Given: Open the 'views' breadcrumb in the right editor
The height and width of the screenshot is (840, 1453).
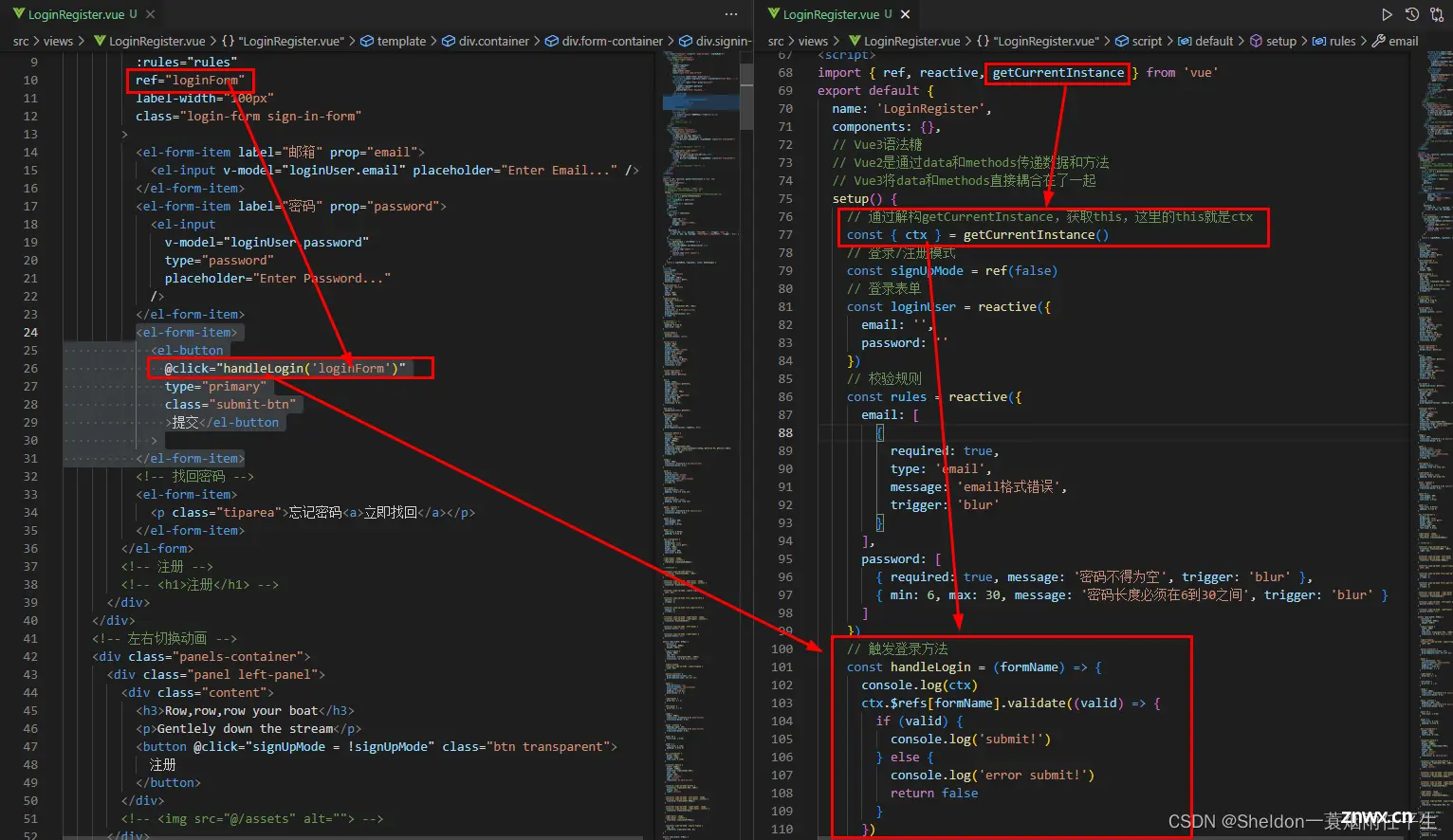Looking at the screenshot, I should [813, 41].
